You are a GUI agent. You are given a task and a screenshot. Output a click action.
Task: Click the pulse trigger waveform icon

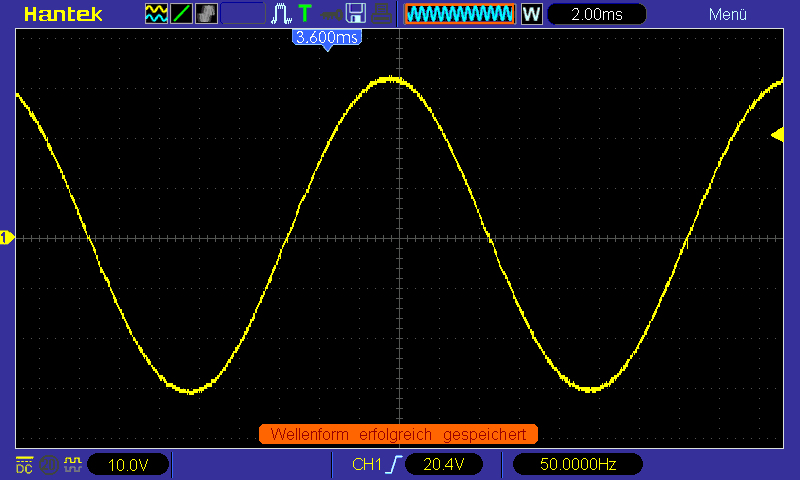(281, 14)
